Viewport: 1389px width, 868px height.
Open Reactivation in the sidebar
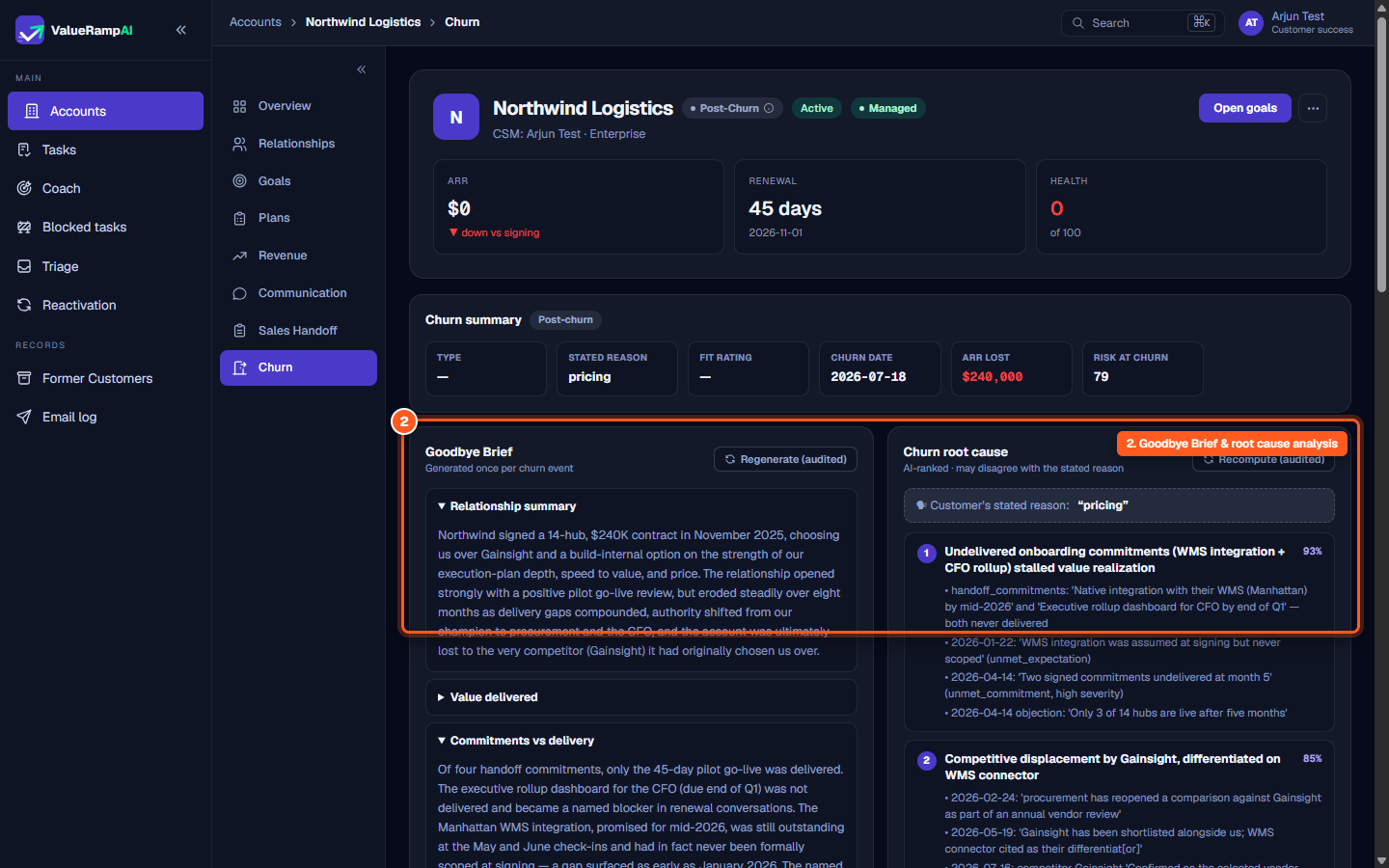(x=105, y=305)
